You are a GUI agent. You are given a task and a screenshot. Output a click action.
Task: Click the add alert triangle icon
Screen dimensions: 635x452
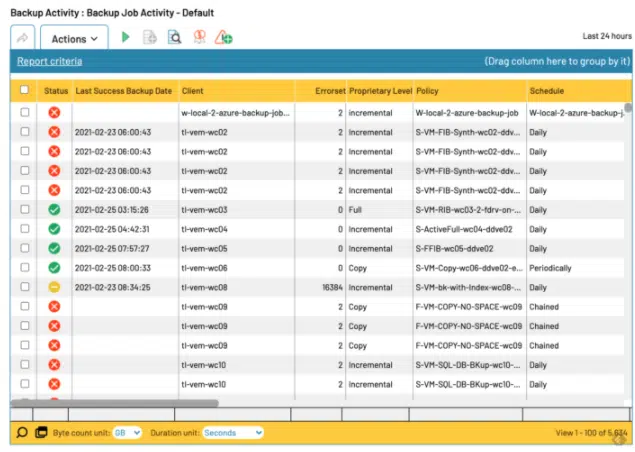[223, 37]
